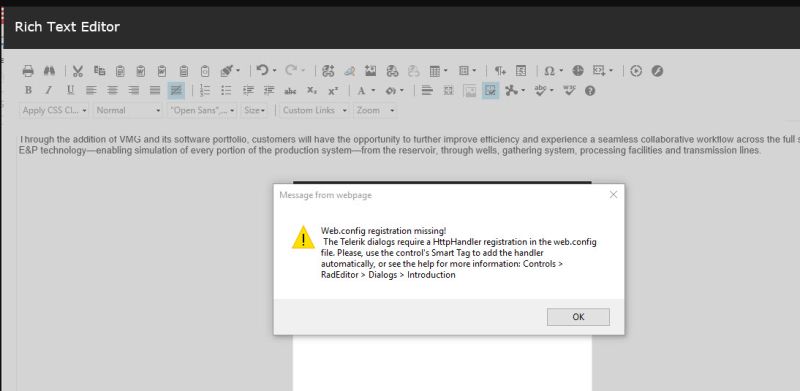
Task: Open Find and Replace binoculars icon
Action: click(49, 71)
